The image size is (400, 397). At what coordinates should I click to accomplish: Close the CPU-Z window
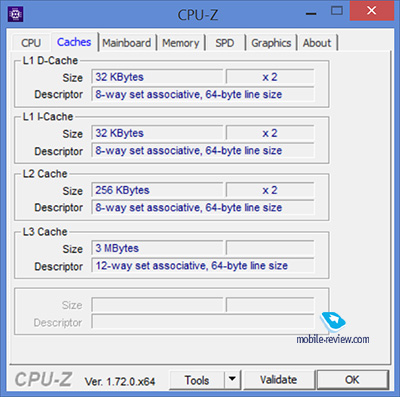[x=372, y=11]
